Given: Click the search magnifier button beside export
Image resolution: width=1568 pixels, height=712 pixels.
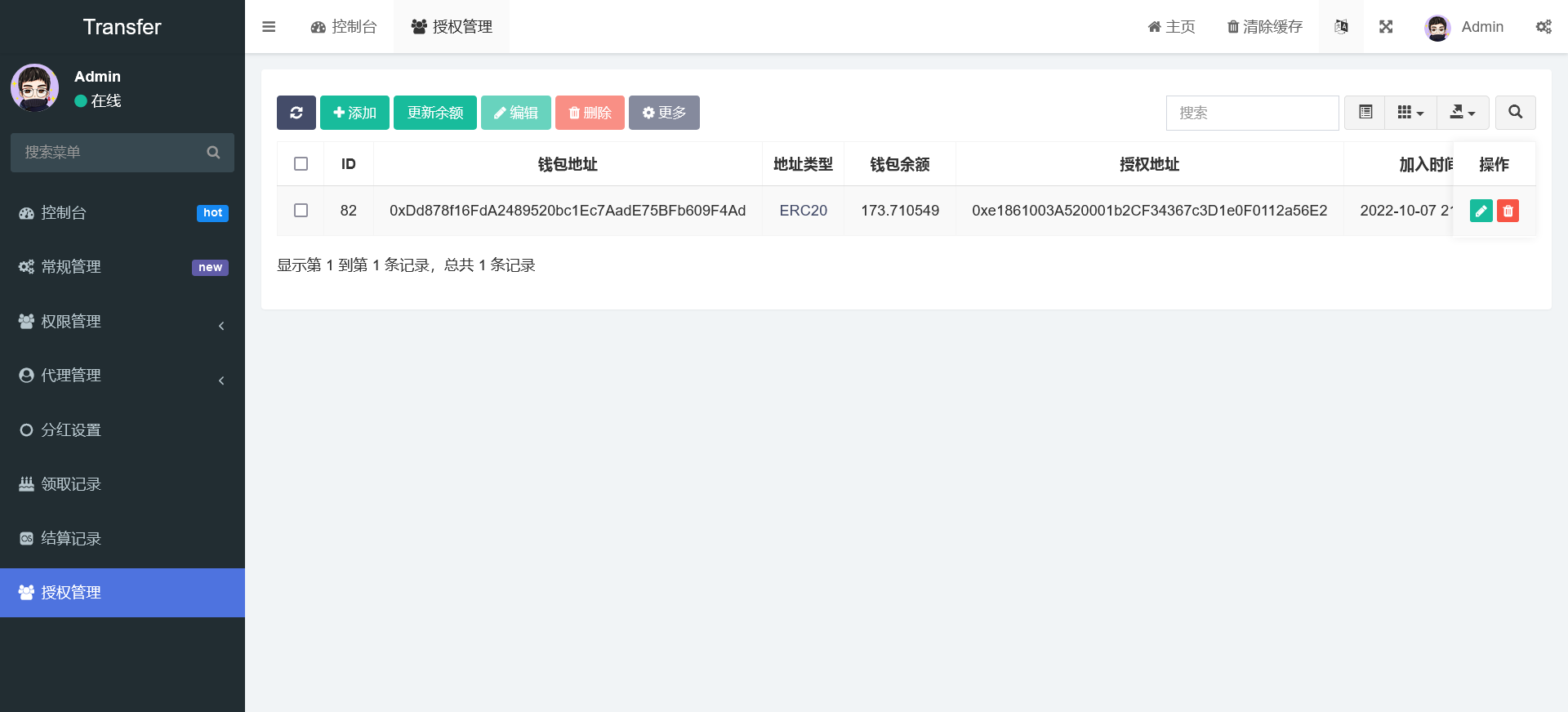Looking at the screenshot, I should coord(1515,113).
